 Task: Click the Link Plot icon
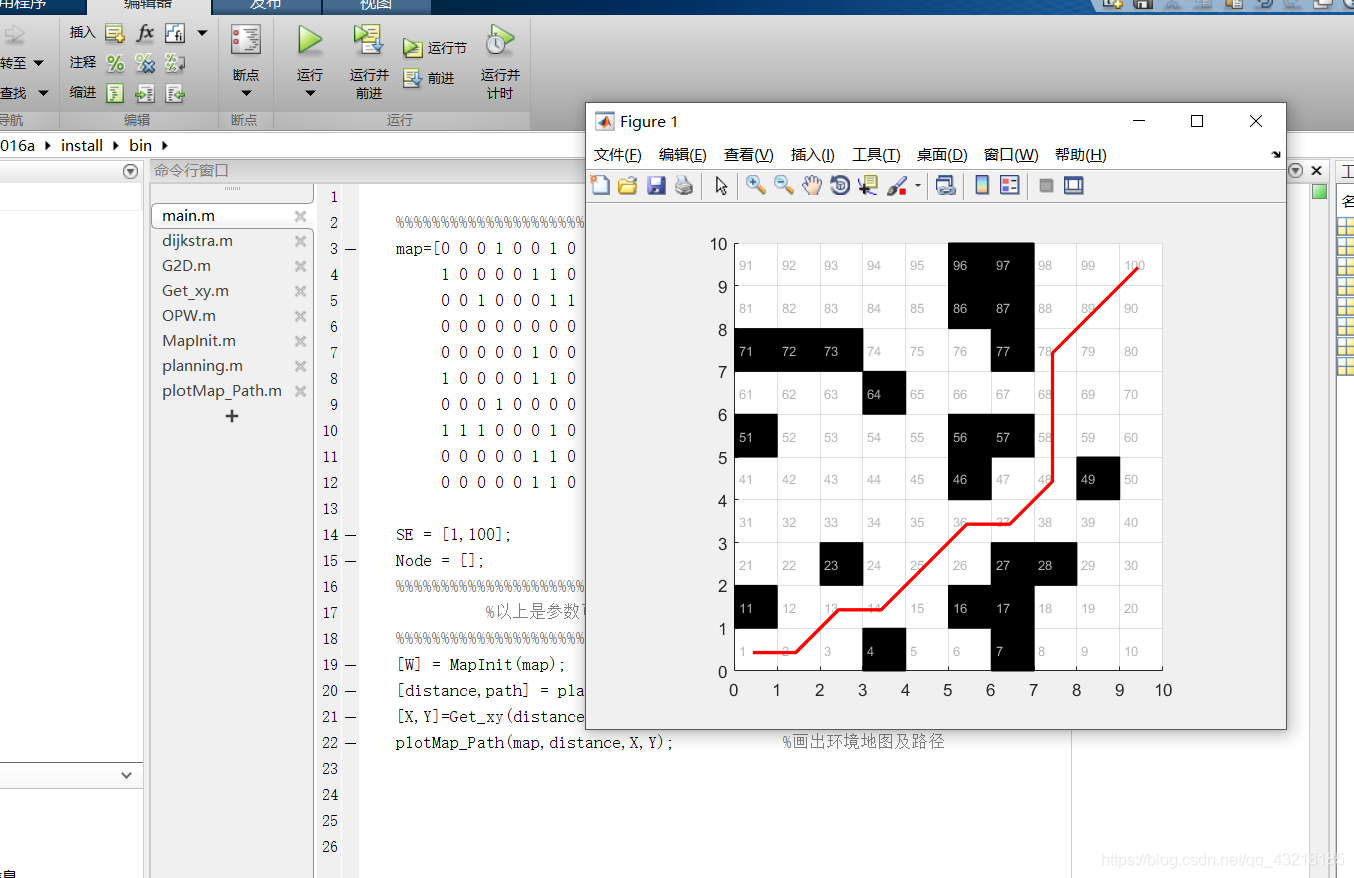(x=945, y=185)
